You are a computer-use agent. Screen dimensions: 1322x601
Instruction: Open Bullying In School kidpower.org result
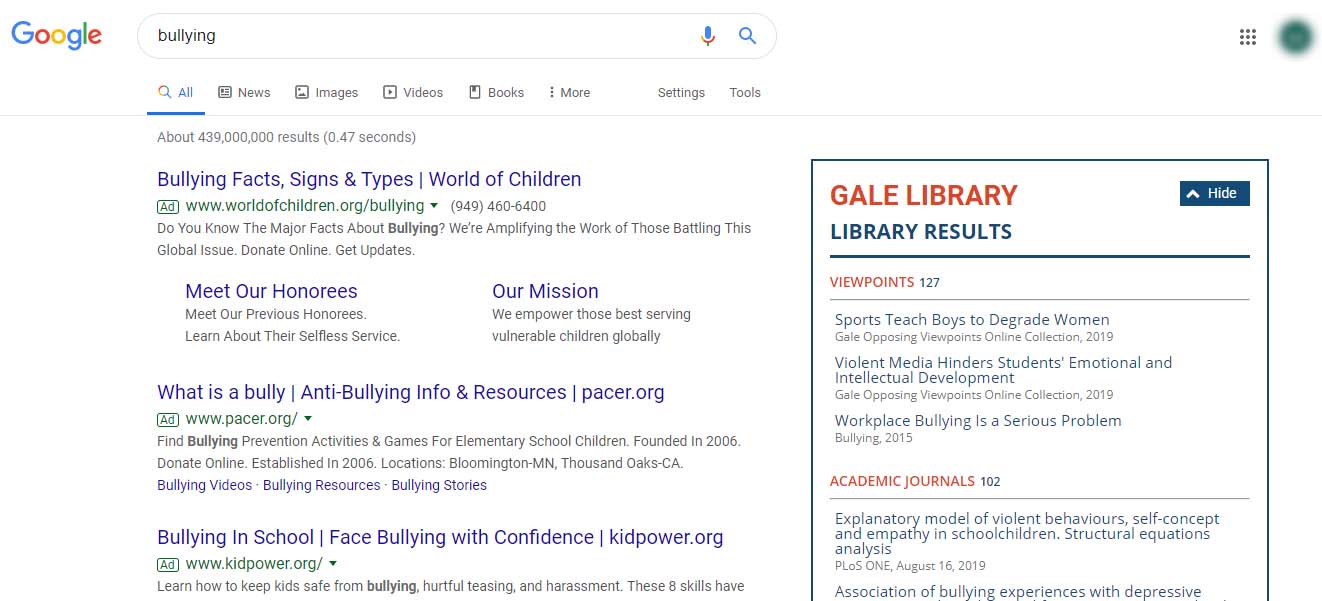[440, 537]
